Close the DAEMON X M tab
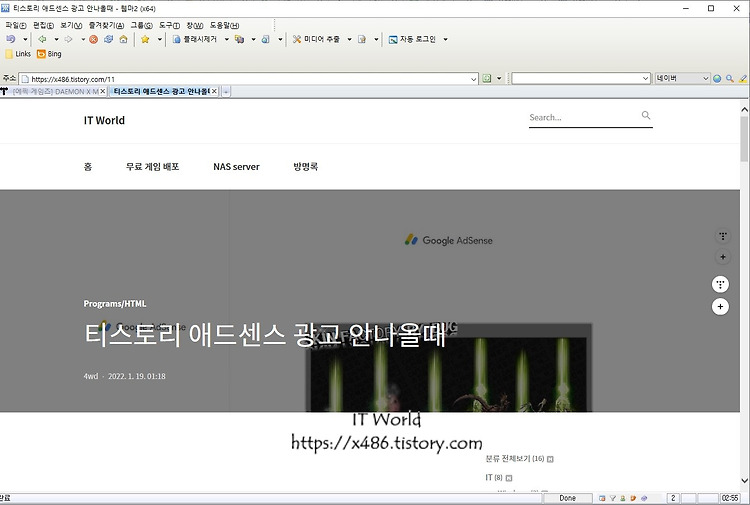Screen dimensions: 750x505 (x=103, y=91)
